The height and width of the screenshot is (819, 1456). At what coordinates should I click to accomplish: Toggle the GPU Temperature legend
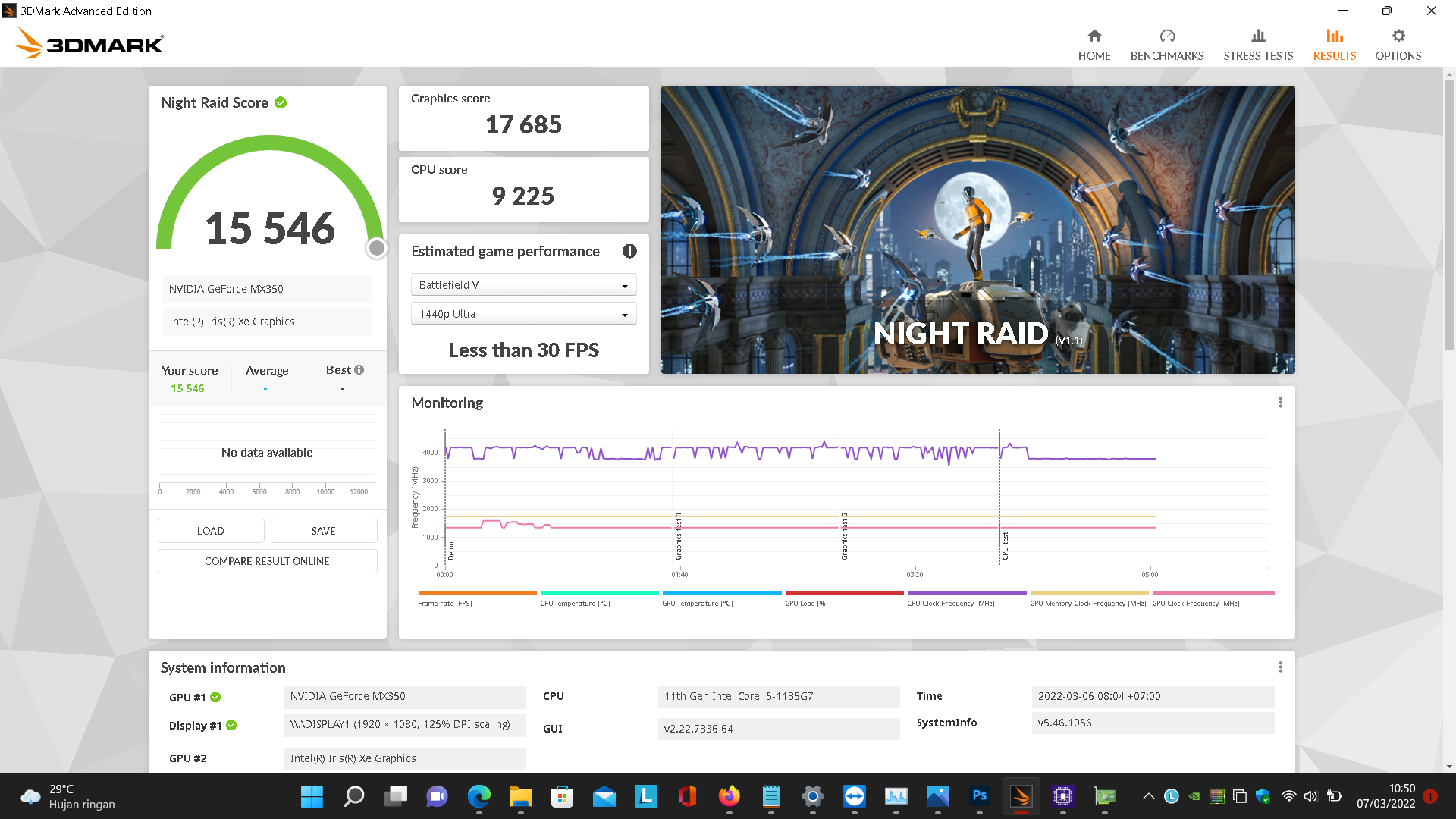pos(722,598)
